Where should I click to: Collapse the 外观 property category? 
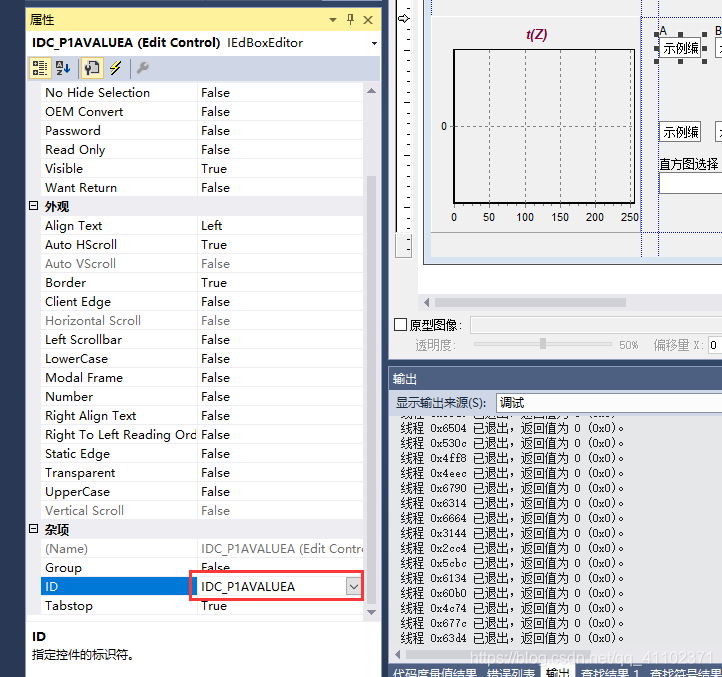coord(34,206)
